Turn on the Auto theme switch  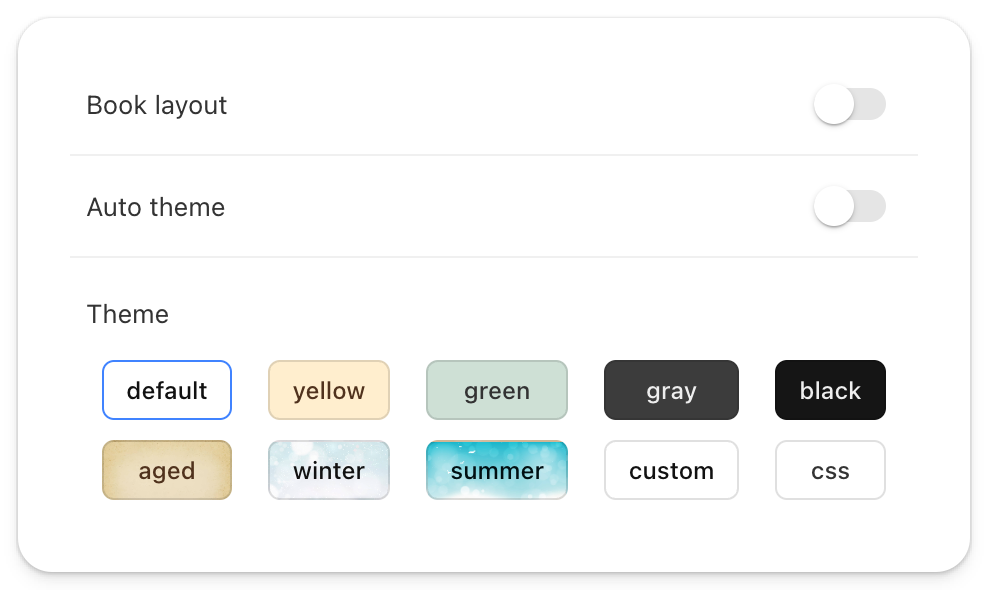click(849, 207)
